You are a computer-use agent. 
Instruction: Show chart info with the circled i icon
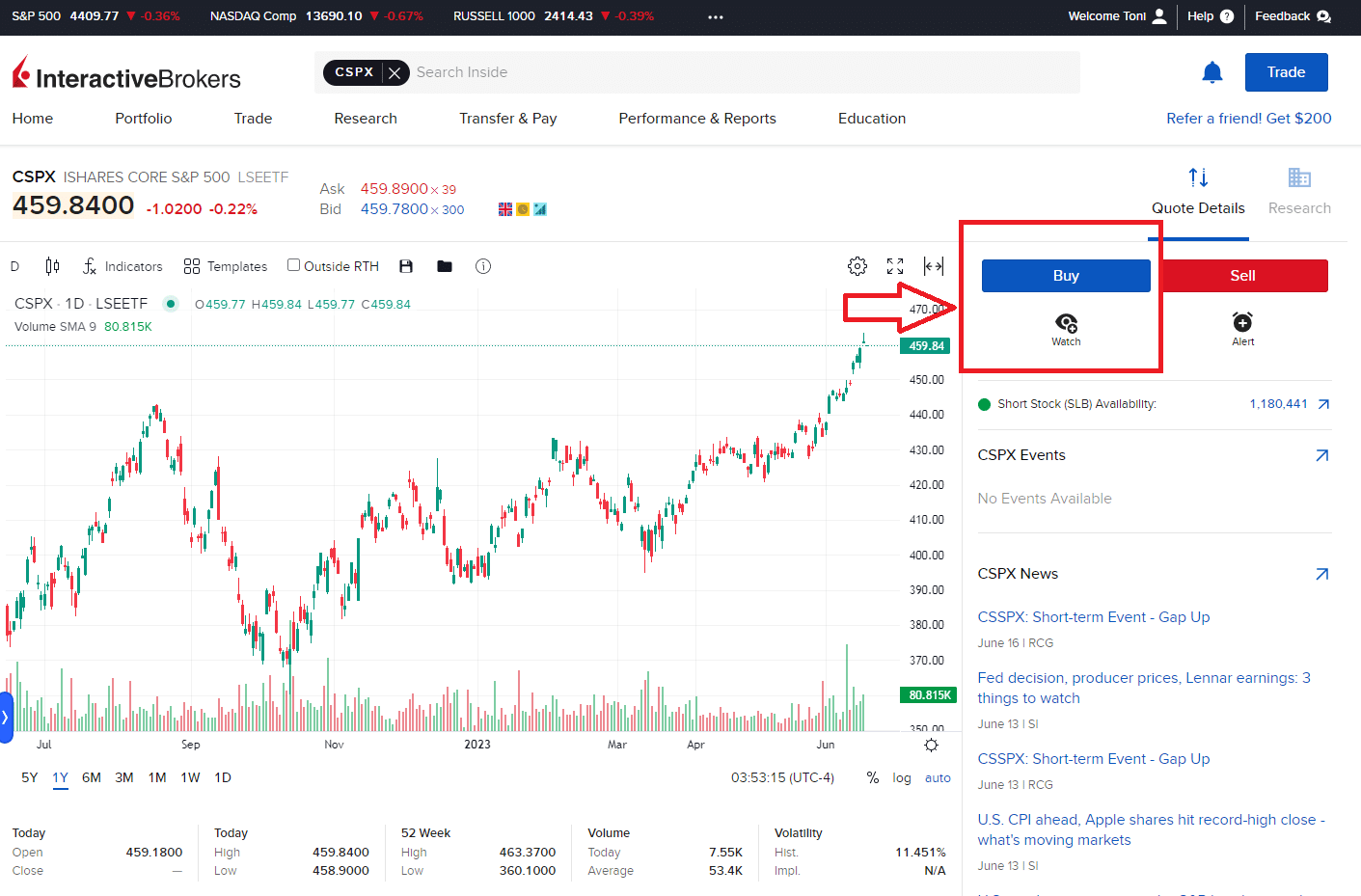pyautogui.click(x=483, y=266)
